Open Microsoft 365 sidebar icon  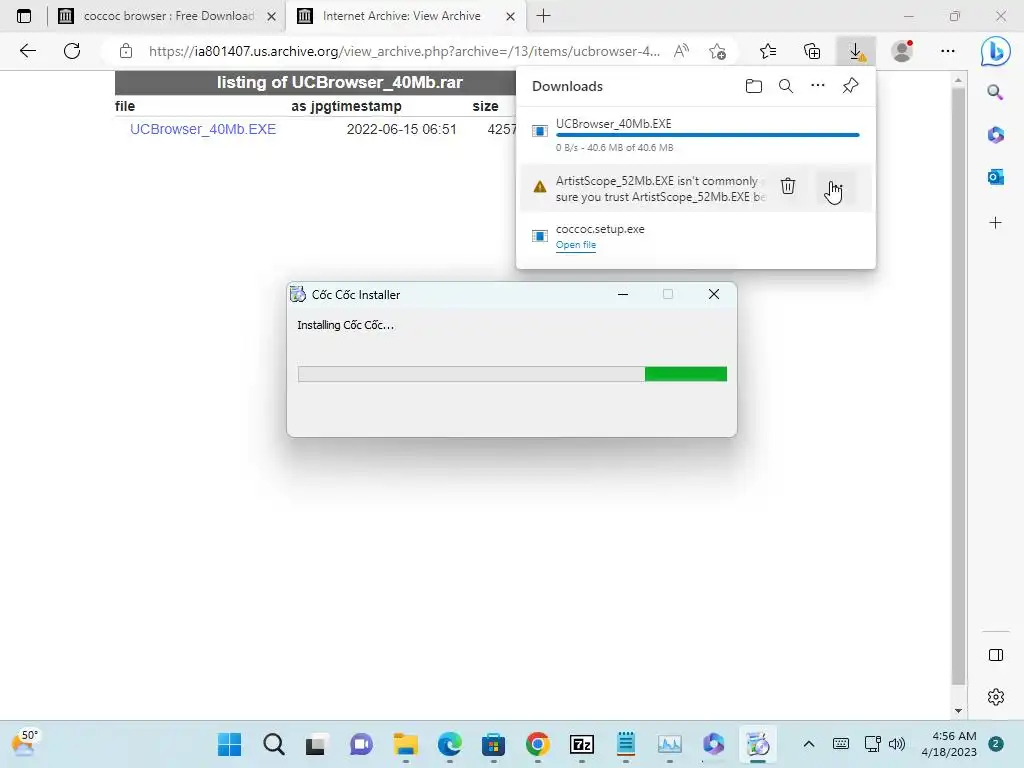[x=995, y=135]
